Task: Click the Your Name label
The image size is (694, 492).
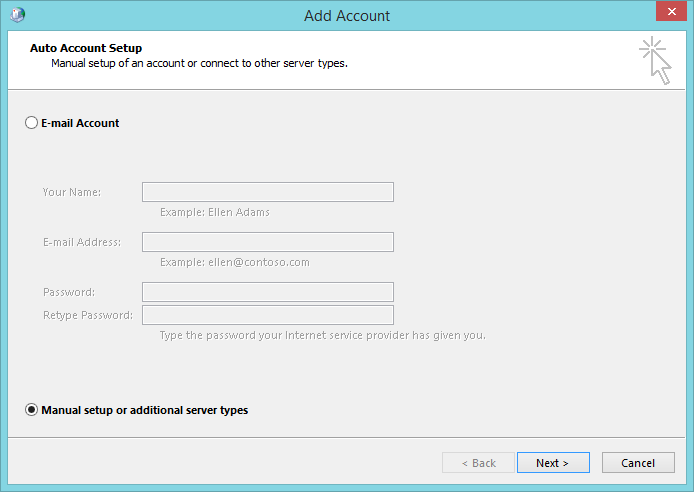Action: (x=72, y=192)
